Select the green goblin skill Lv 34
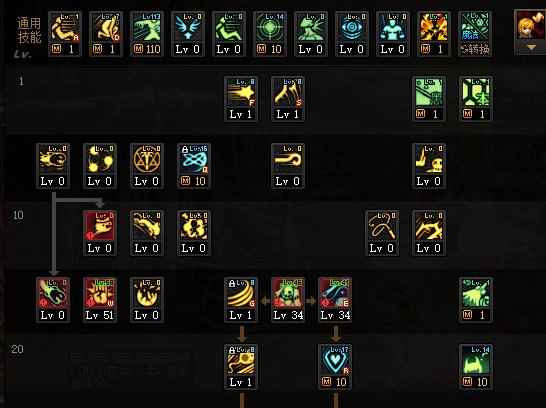546x408 pixels. [288, 300]
